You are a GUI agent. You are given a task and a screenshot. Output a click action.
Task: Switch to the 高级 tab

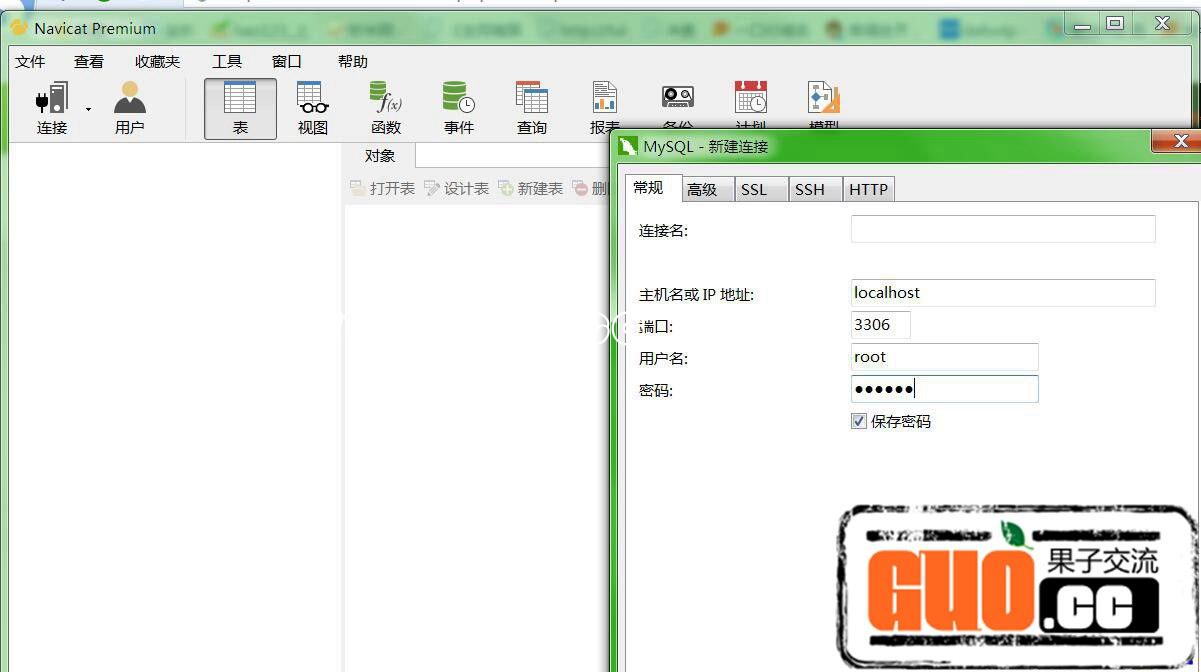[x=702, y=189]
